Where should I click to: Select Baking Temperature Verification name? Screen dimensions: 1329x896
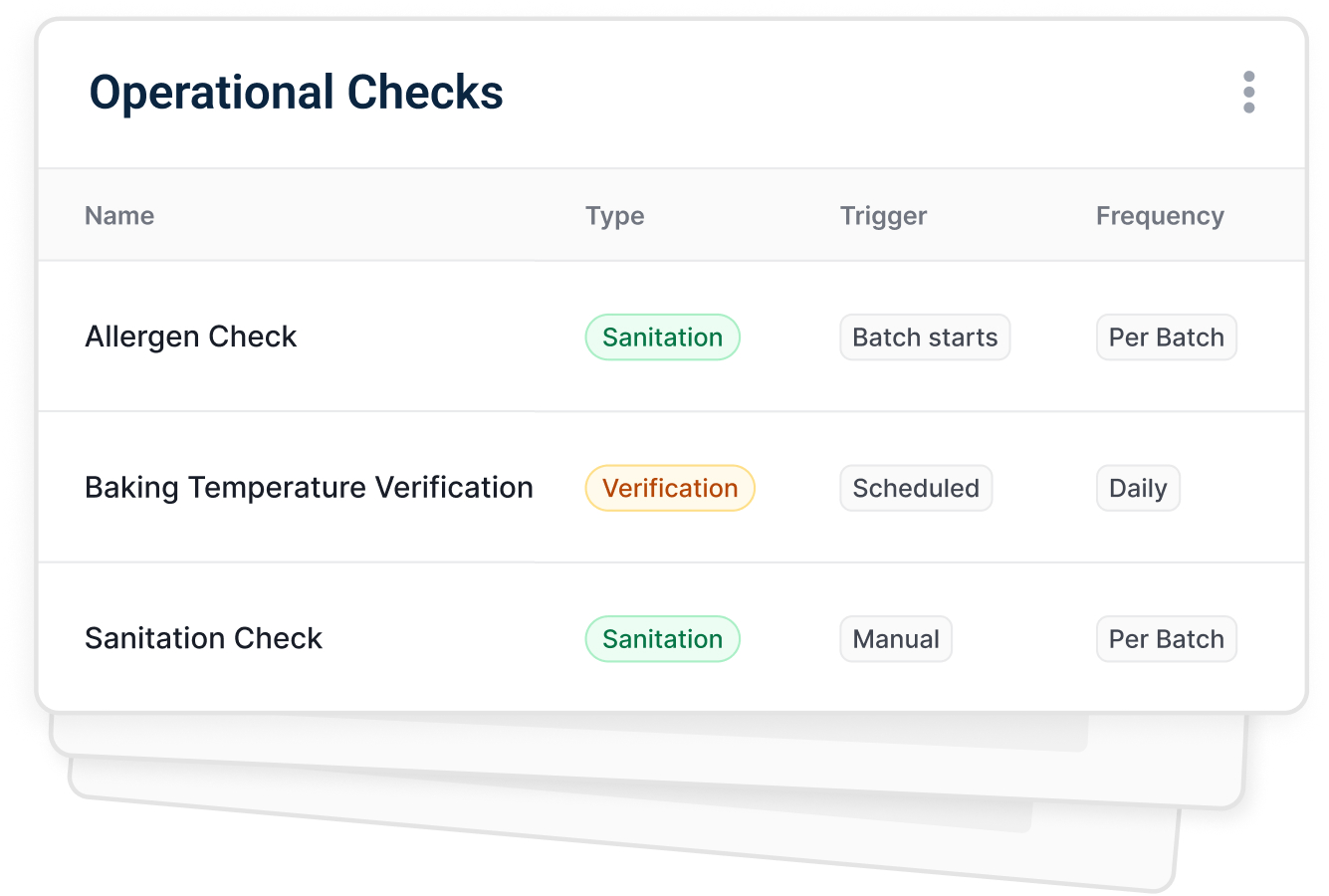coord(310,488)
